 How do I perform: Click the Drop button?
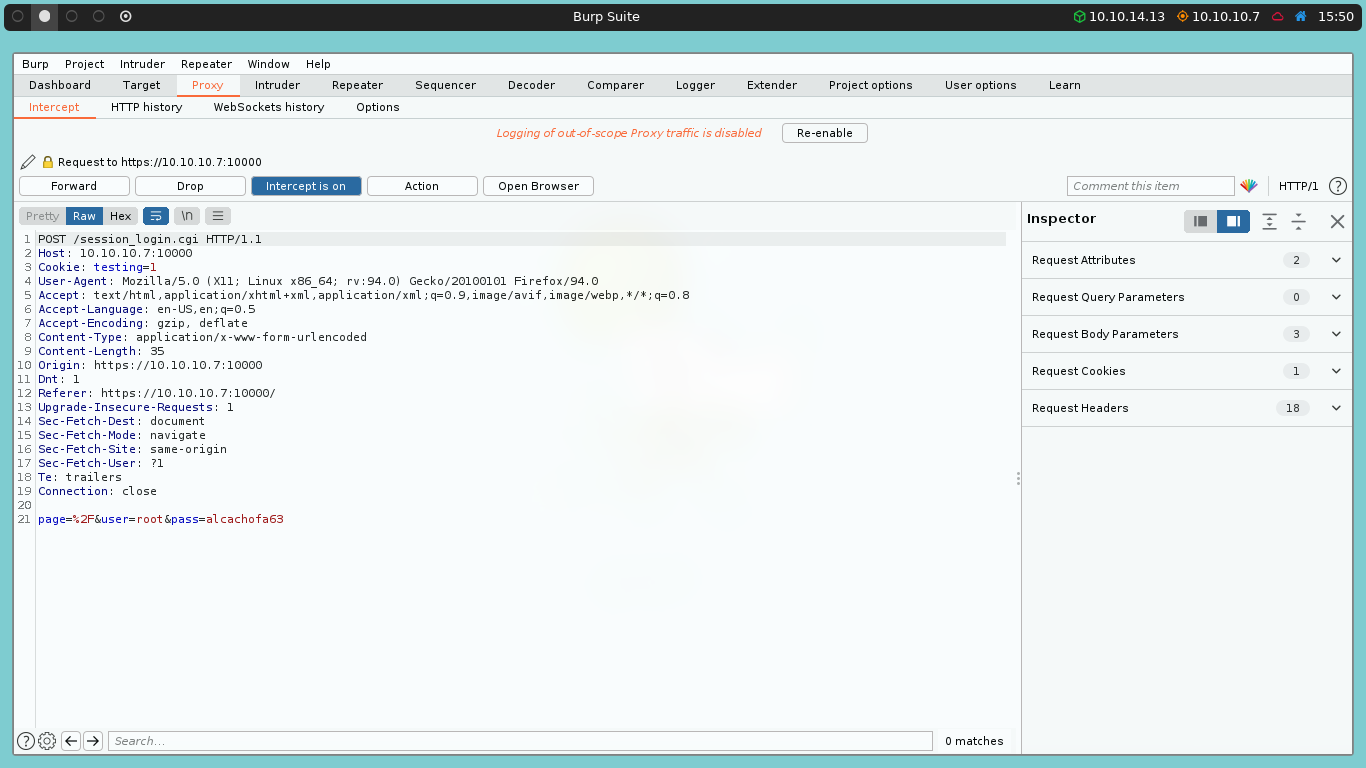(x=190, y=186)
